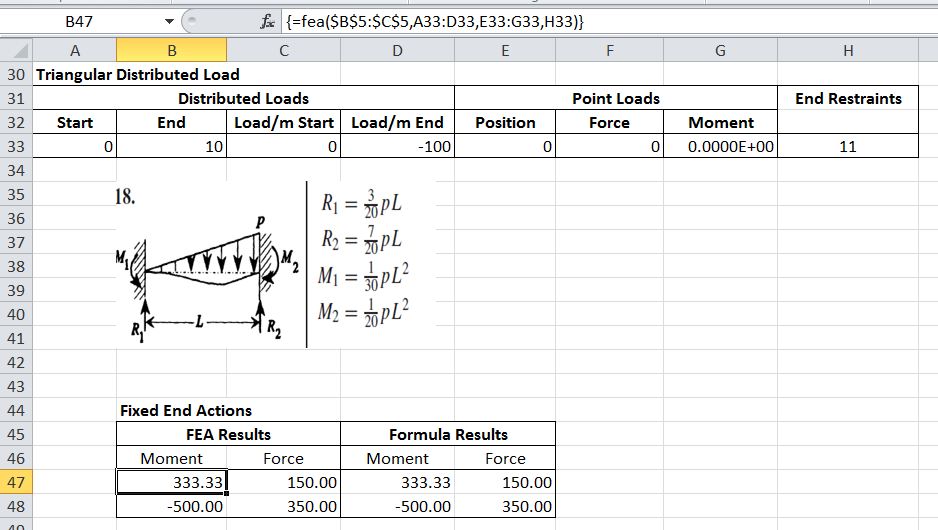The width and height of the screenshot is (938, 530).
Task: Select the Fixed End Actions heading cell
Action: 186,410
